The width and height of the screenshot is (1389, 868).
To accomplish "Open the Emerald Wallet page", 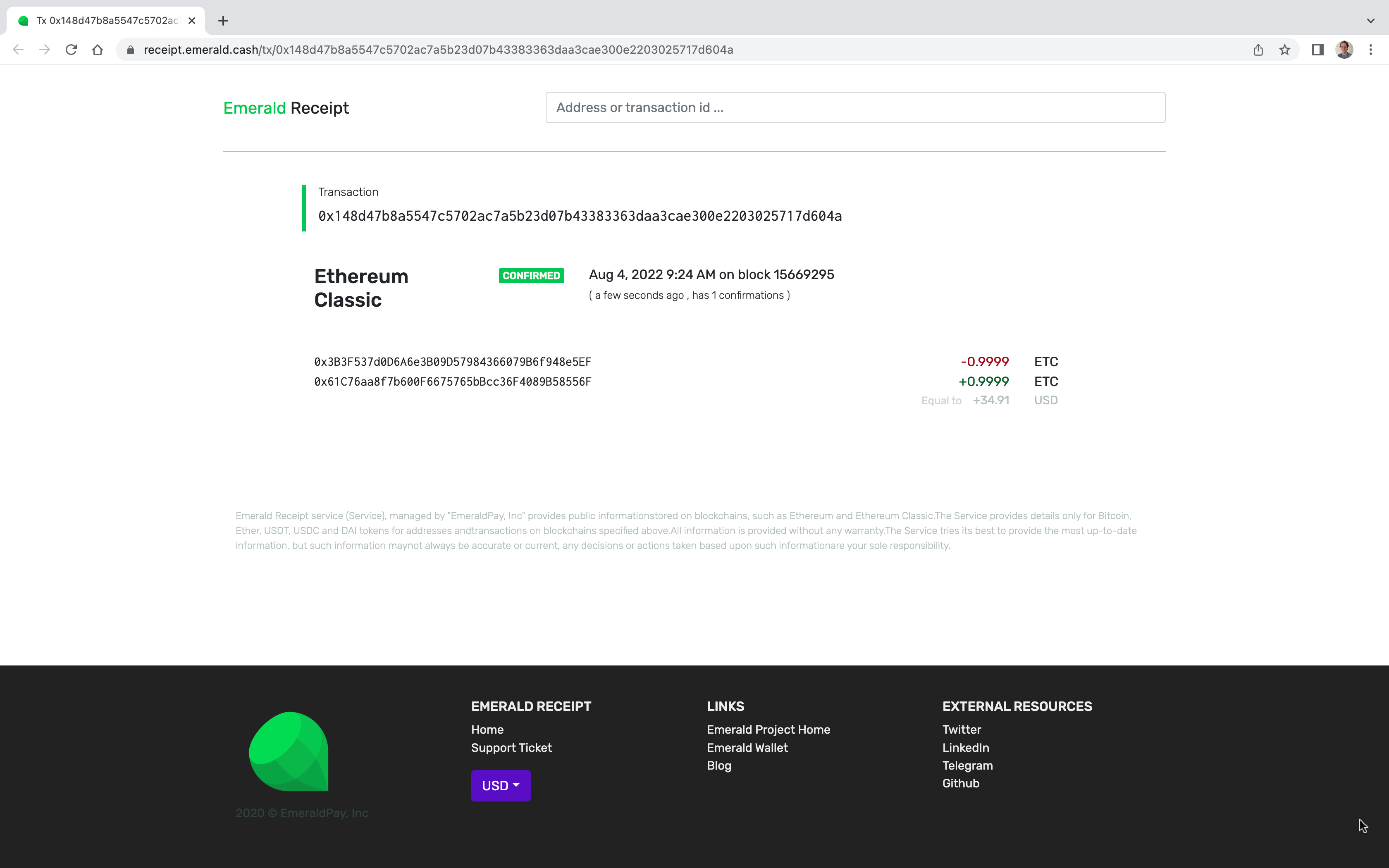I will pos(748,747).
